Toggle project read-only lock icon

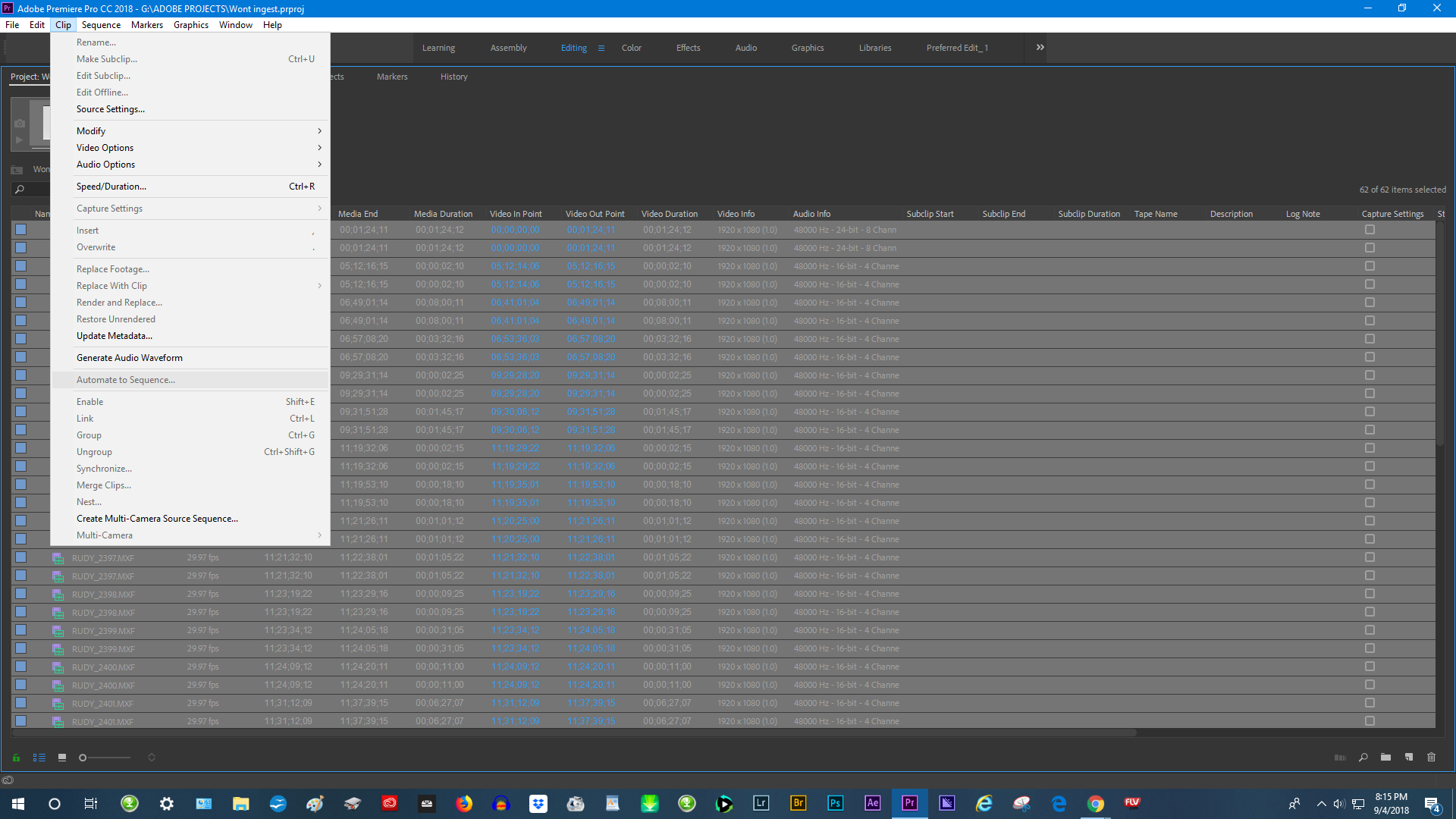[16, 758]
